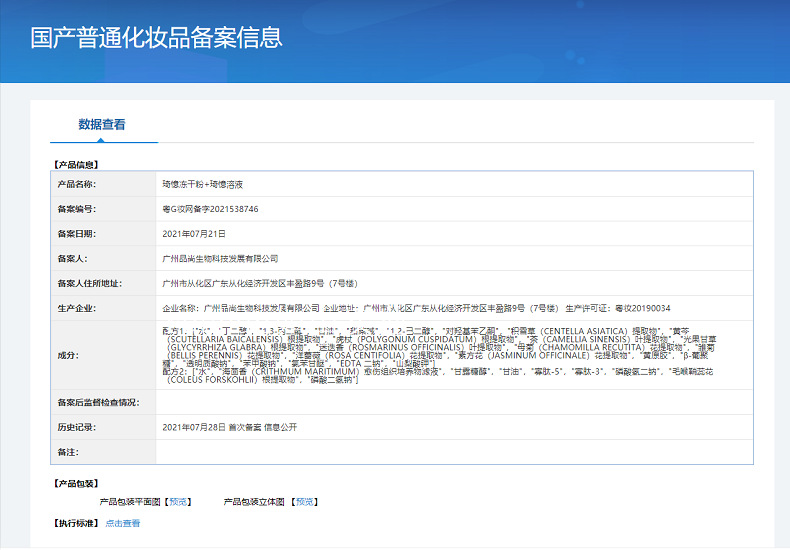Click the filing number 粤G妆网备字2021538746

210,209
